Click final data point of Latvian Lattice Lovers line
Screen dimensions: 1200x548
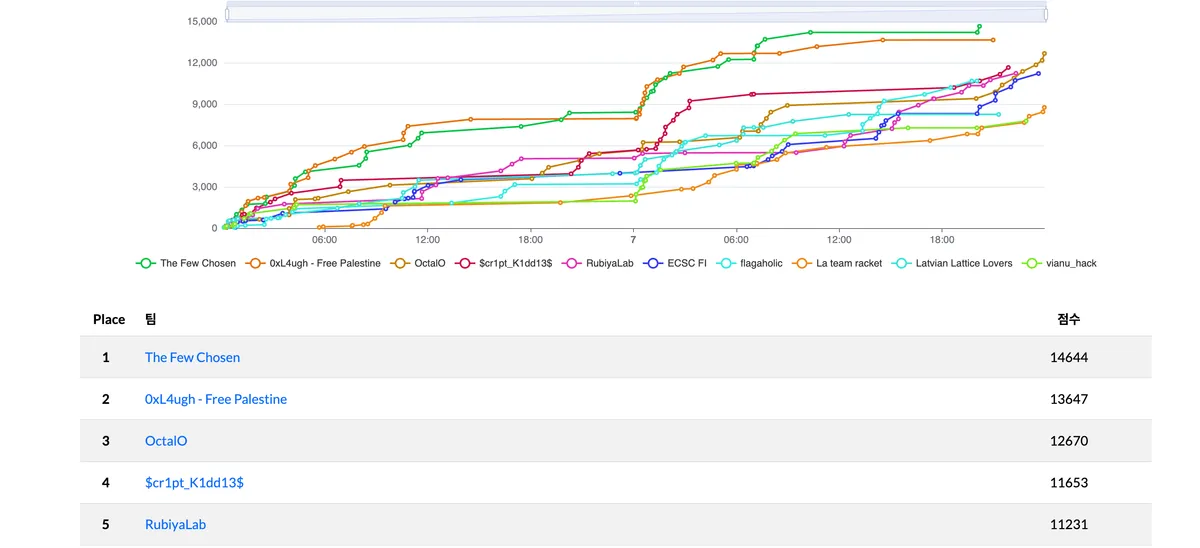(998, 114)
